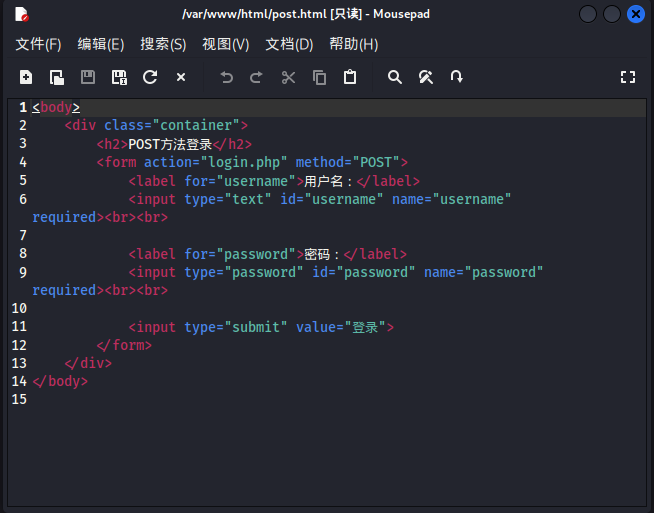This screenshot has width=654, height=513.
Task: Click the Undo arrow icon
Action: coord(226,77)
